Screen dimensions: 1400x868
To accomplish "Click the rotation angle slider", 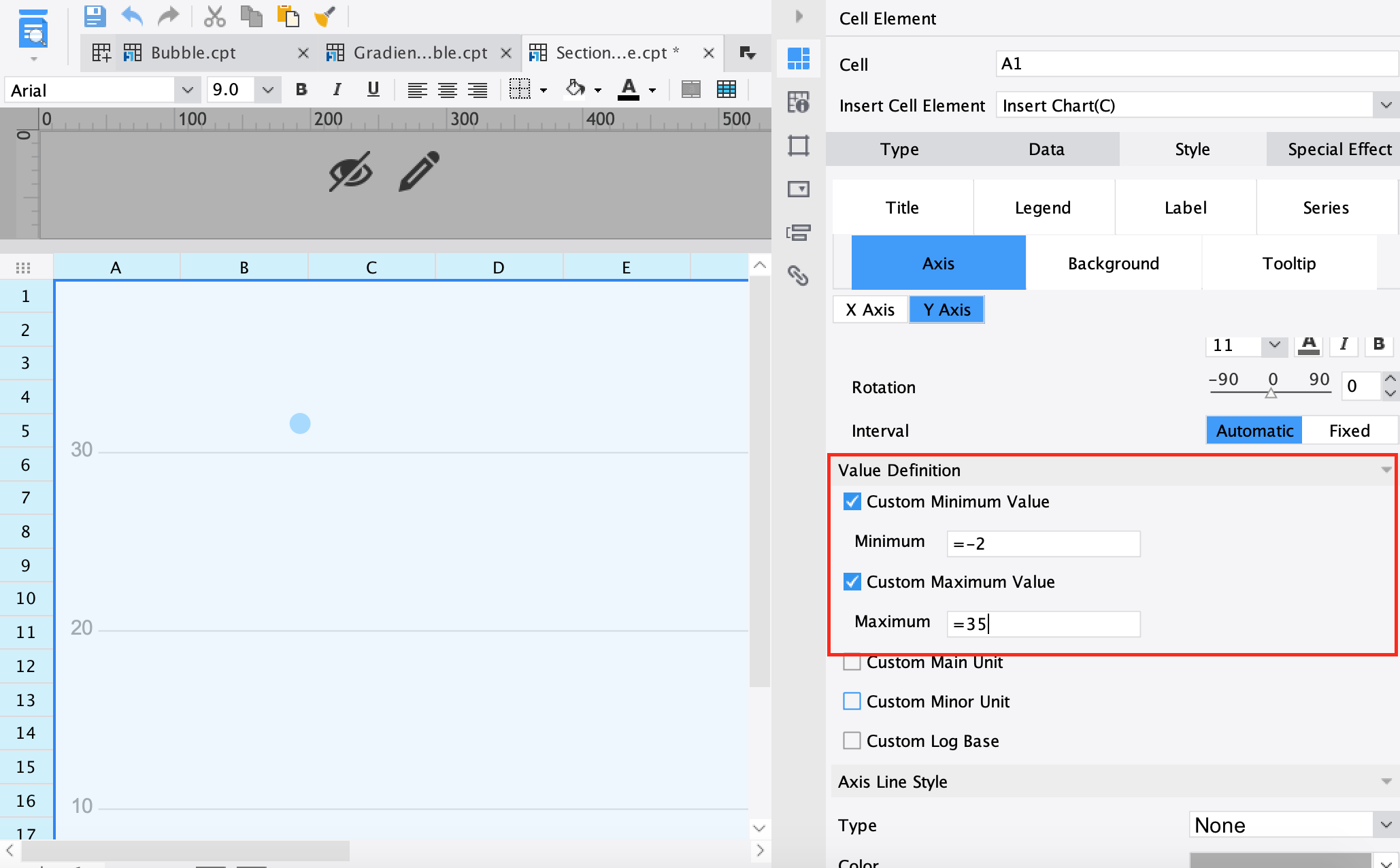I will [x=1270, y=393].
